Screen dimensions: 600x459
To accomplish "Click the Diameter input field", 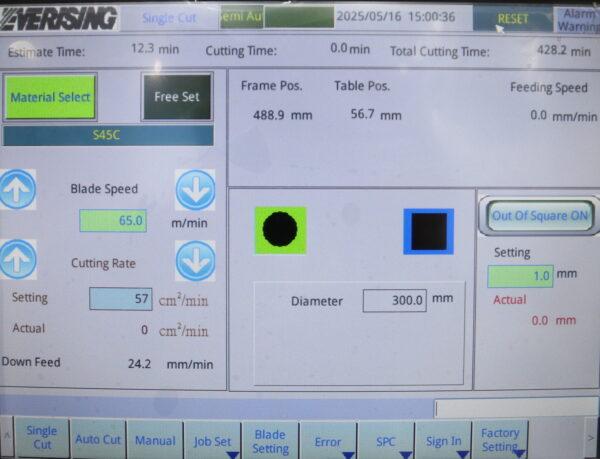I will coord(394,300).
